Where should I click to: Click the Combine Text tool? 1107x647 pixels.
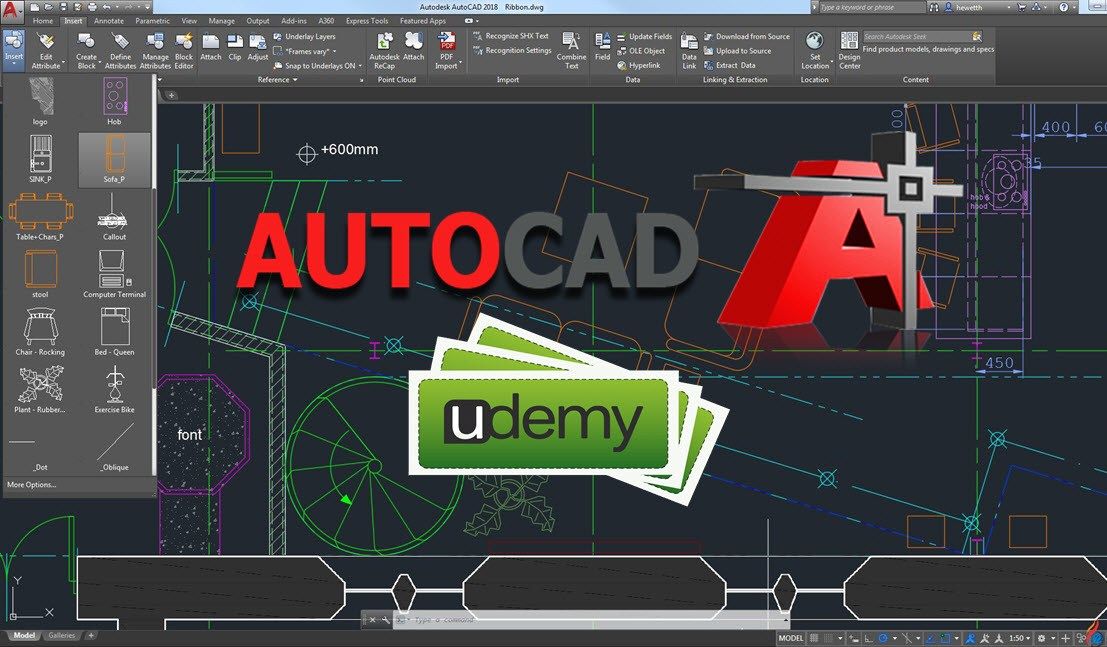571,51
